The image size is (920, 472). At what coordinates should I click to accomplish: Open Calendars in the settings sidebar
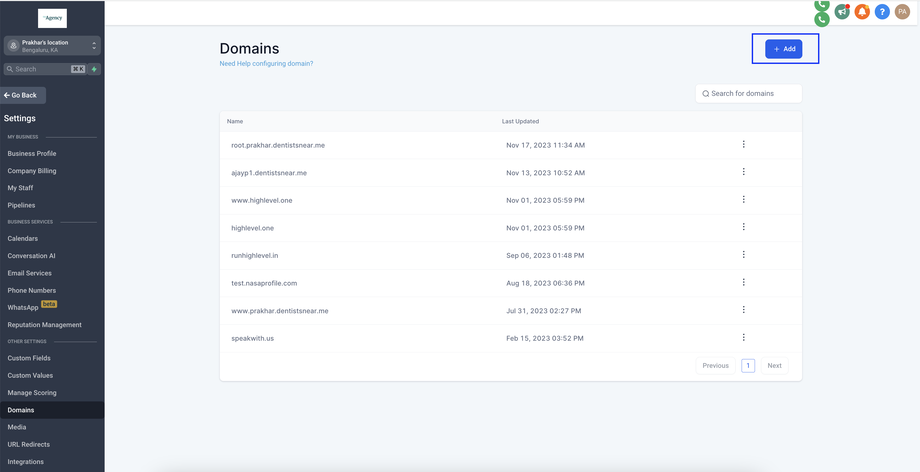23,239
